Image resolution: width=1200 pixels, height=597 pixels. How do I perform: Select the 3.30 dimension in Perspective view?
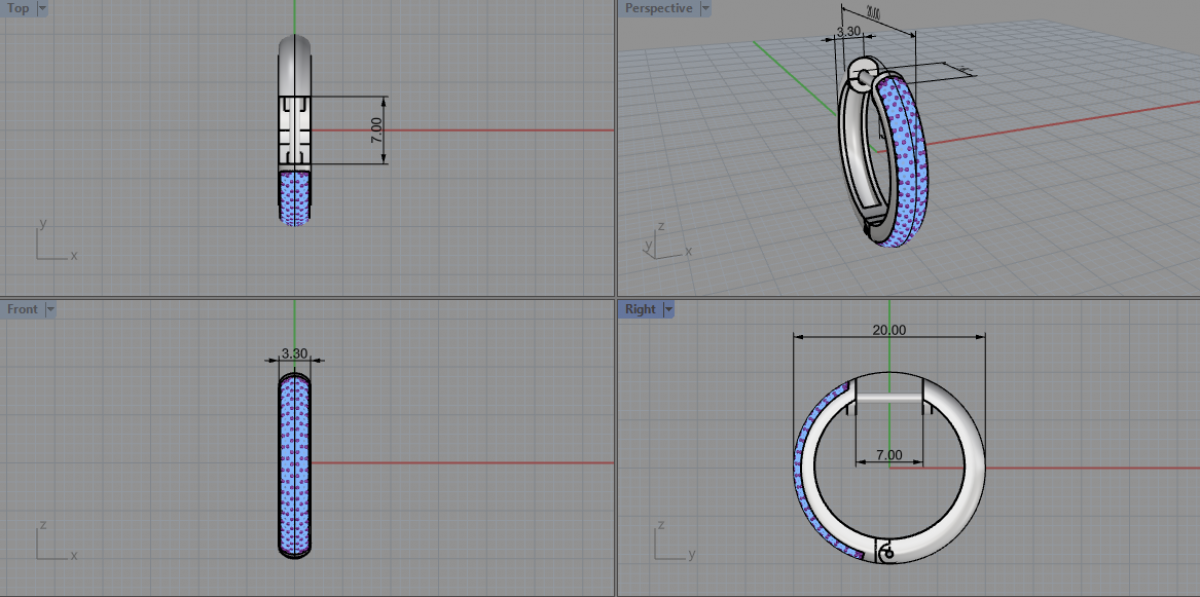pos(848,31)
